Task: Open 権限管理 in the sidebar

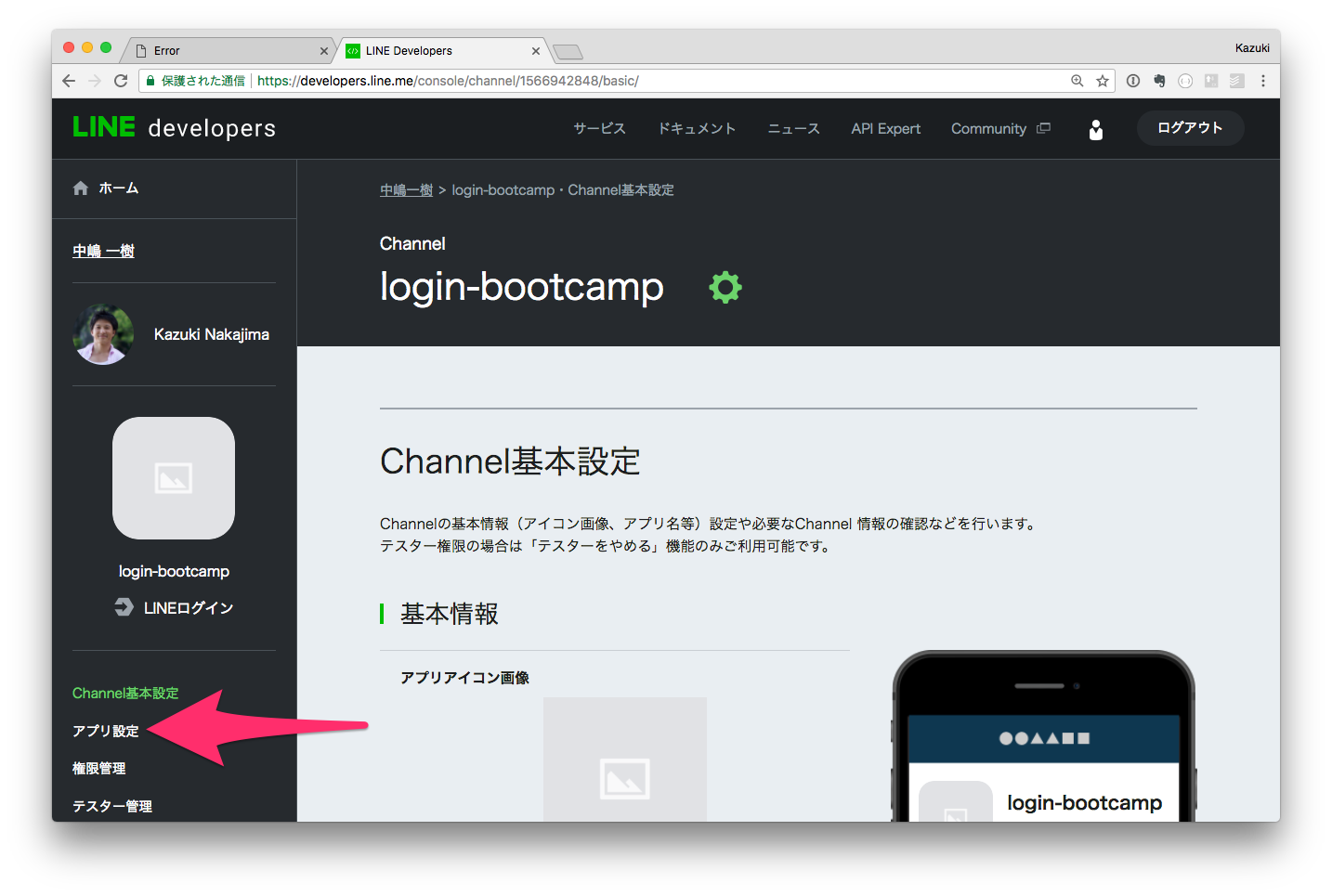Action: click(99, 768)
